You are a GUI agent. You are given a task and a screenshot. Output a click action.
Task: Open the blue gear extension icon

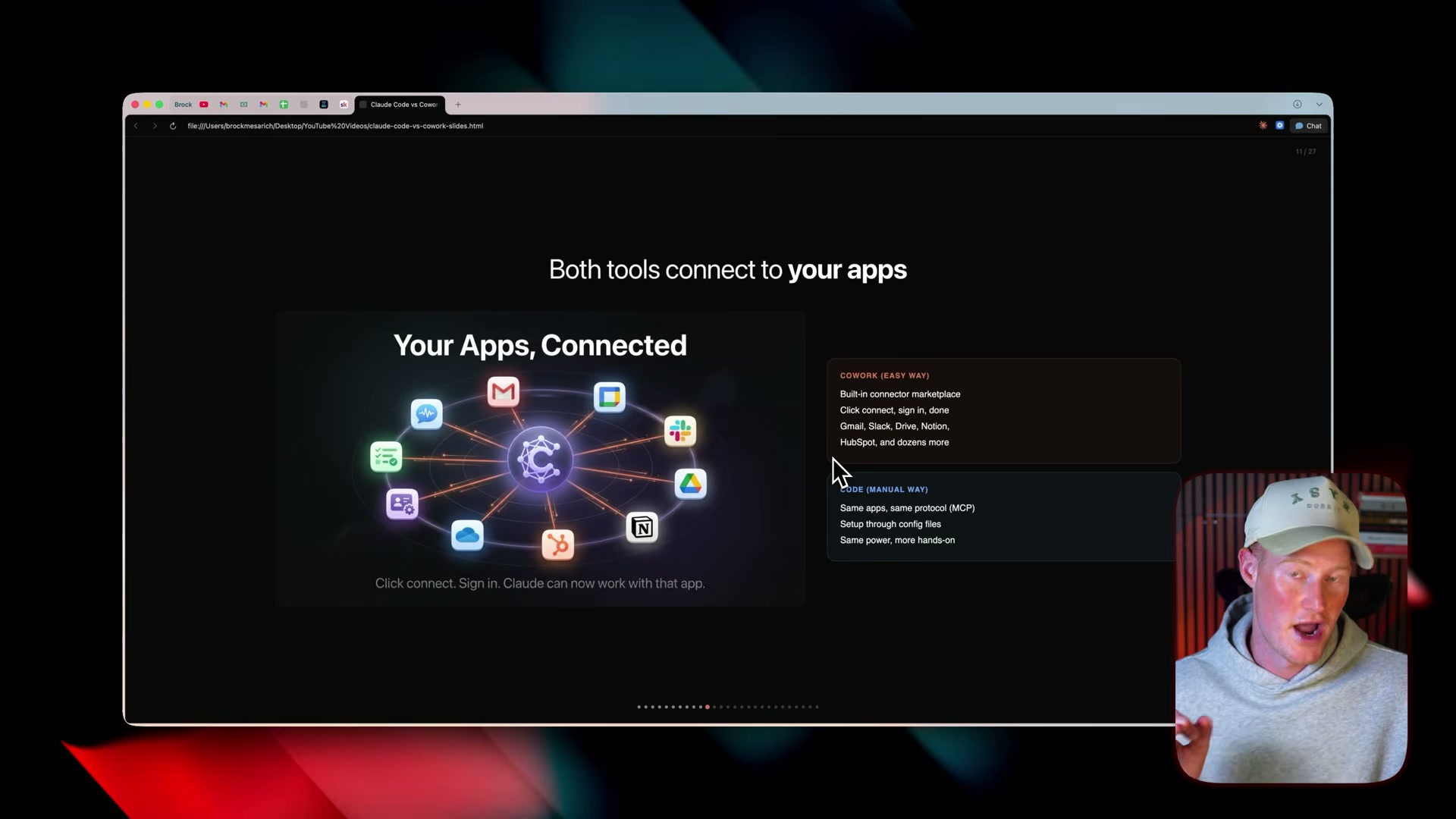[1280, 126]
